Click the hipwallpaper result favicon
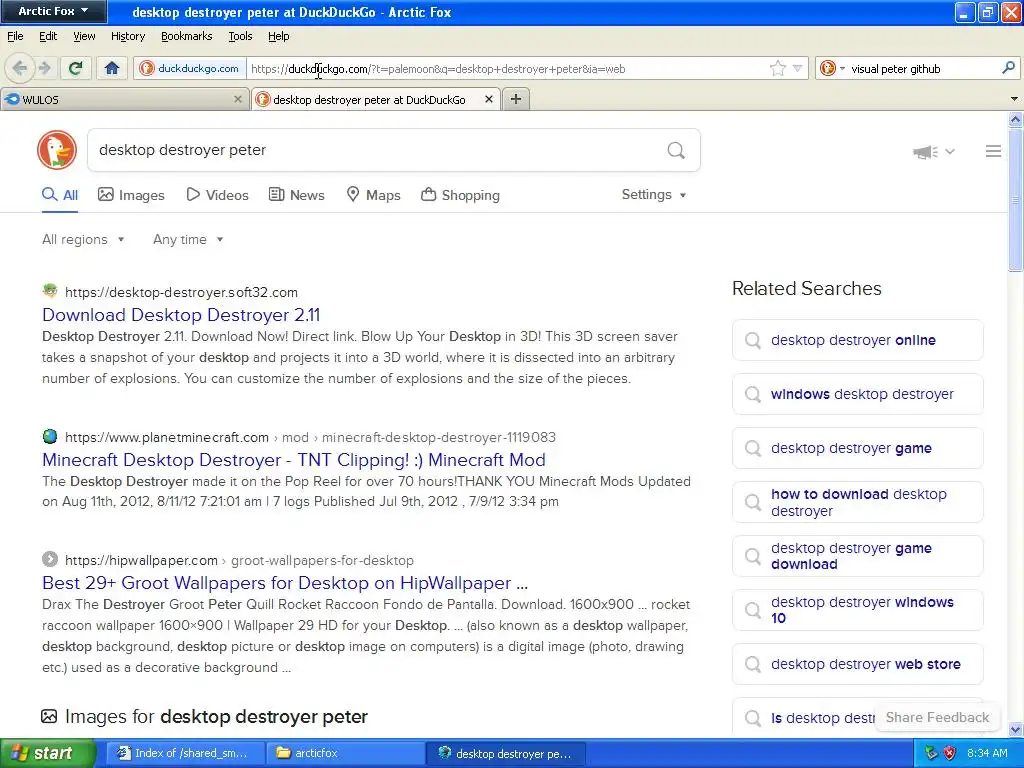1024x768 pixels. 50,559
